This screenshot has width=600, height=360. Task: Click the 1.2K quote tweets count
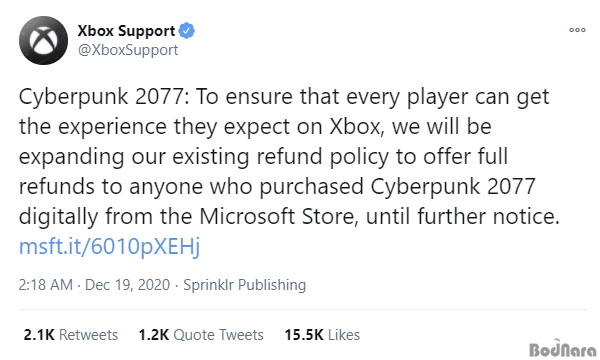click(x=154, y=335)
